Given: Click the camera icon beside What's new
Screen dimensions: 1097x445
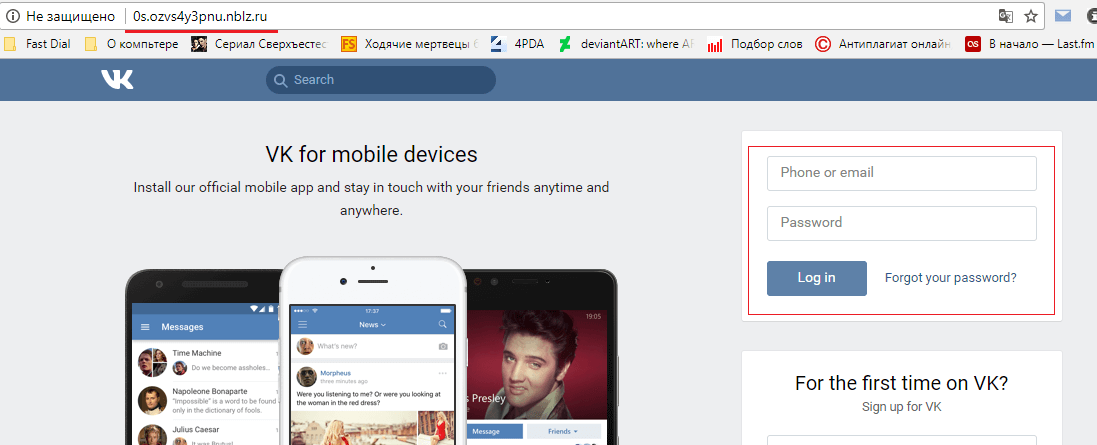Looking at the screenshot, I should (x=442, y=346).
